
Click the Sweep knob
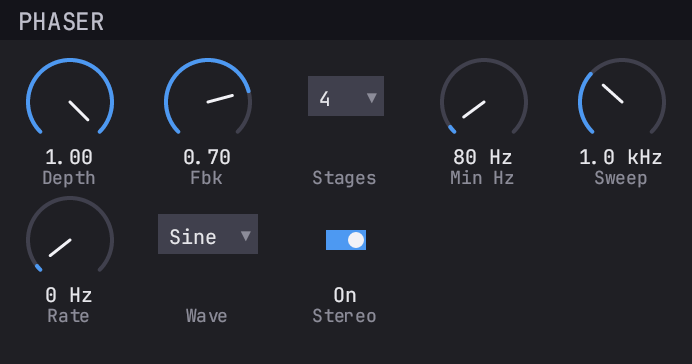[622, 101]
